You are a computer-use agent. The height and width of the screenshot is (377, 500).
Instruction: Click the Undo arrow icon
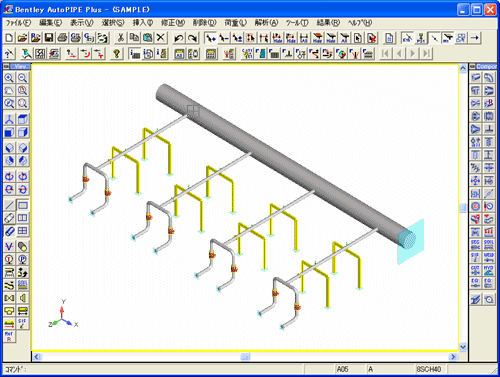[179, 38]
